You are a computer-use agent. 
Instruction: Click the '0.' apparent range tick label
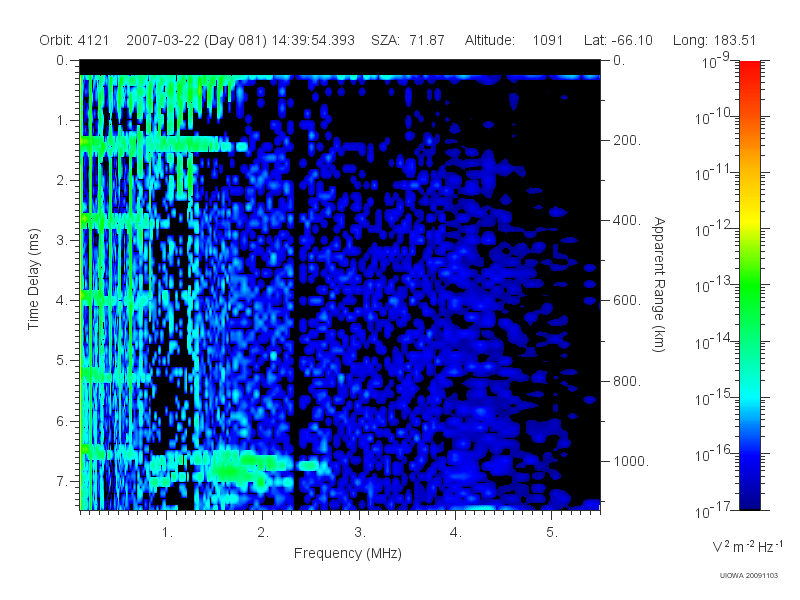click(x=619, y=61)
